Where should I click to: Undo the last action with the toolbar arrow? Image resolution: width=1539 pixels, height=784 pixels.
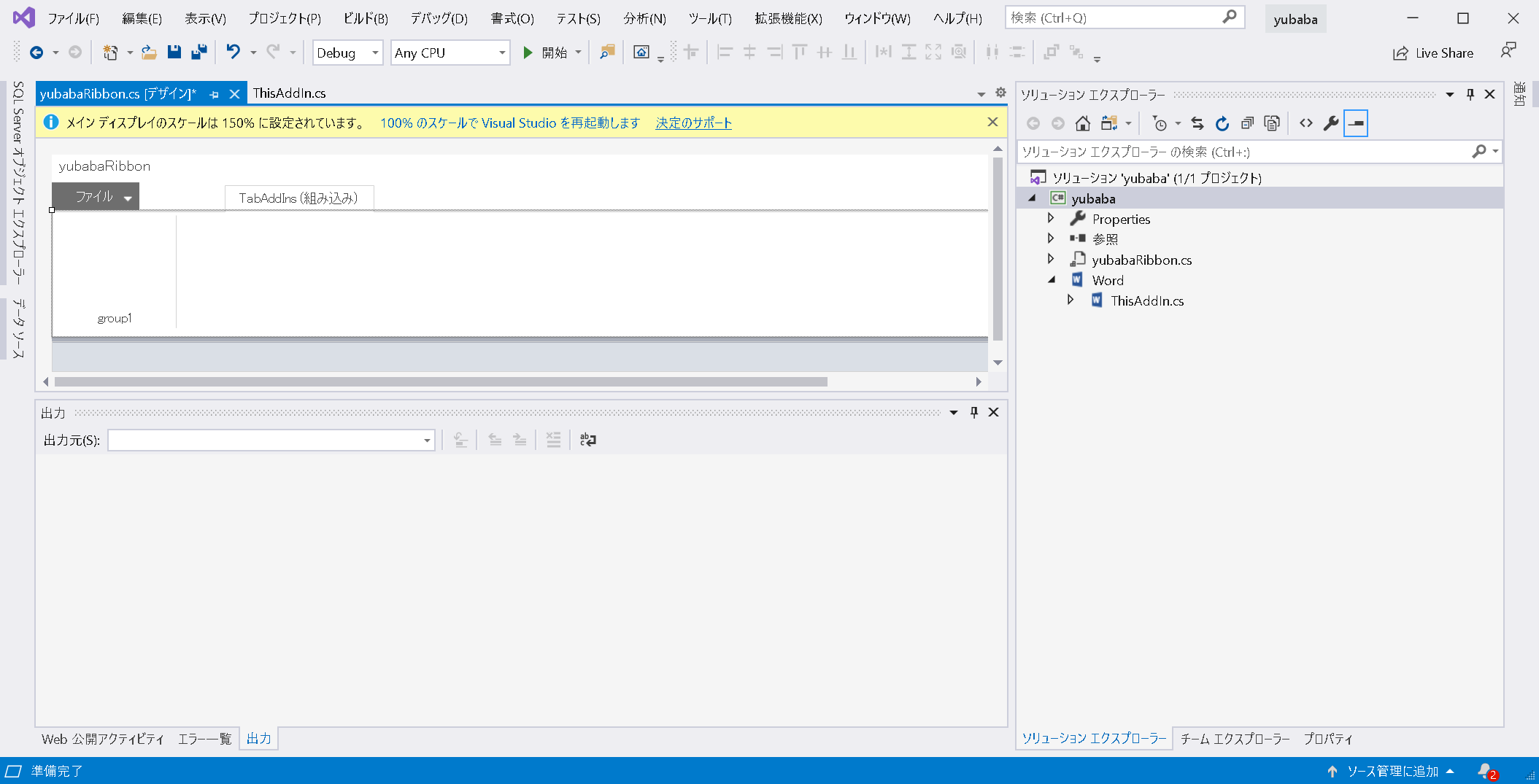(233, 53)
